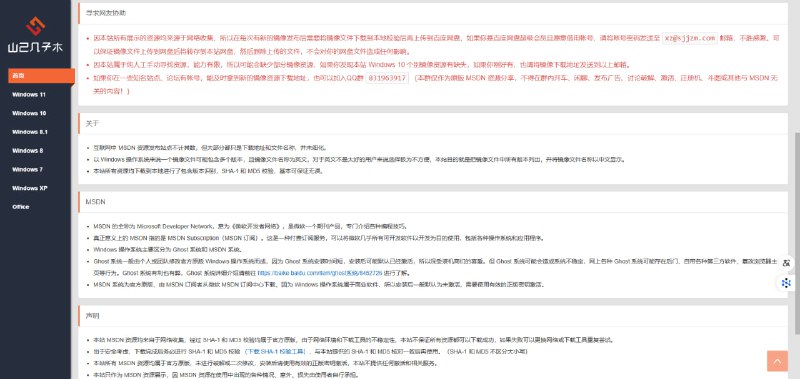Click the orange back-to-top arrow button
This screenshot has width=800, height=379.
point(777,361)
